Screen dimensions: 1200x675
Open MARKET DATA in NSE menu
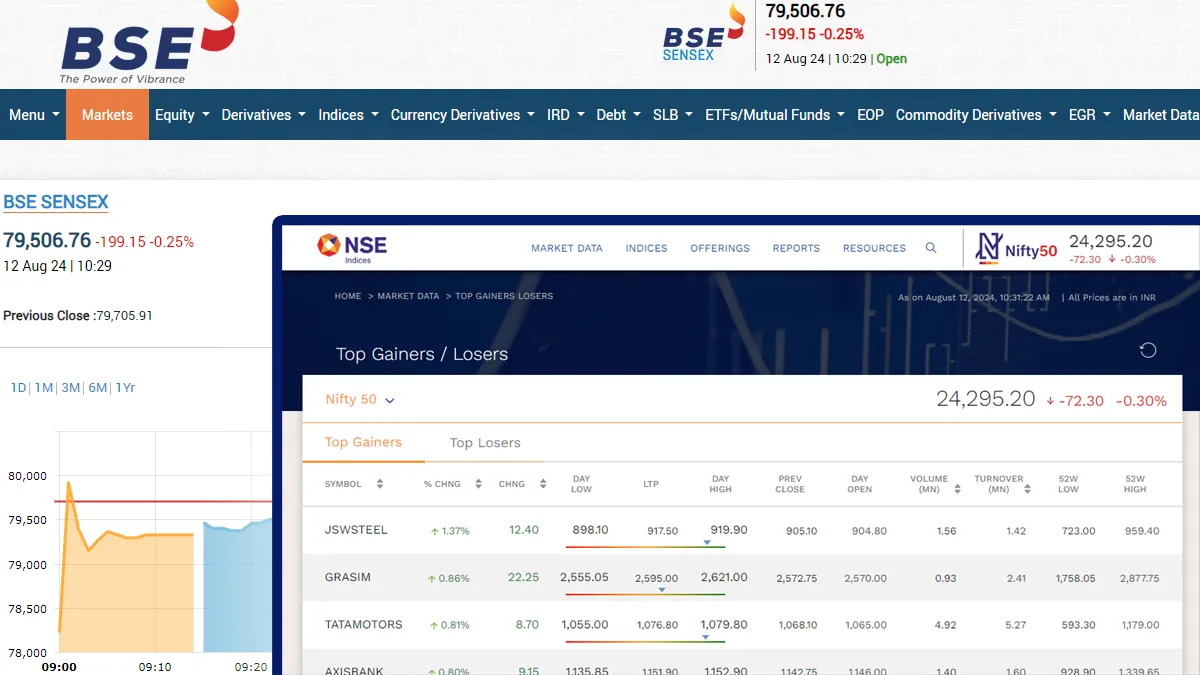pos(567,248)
